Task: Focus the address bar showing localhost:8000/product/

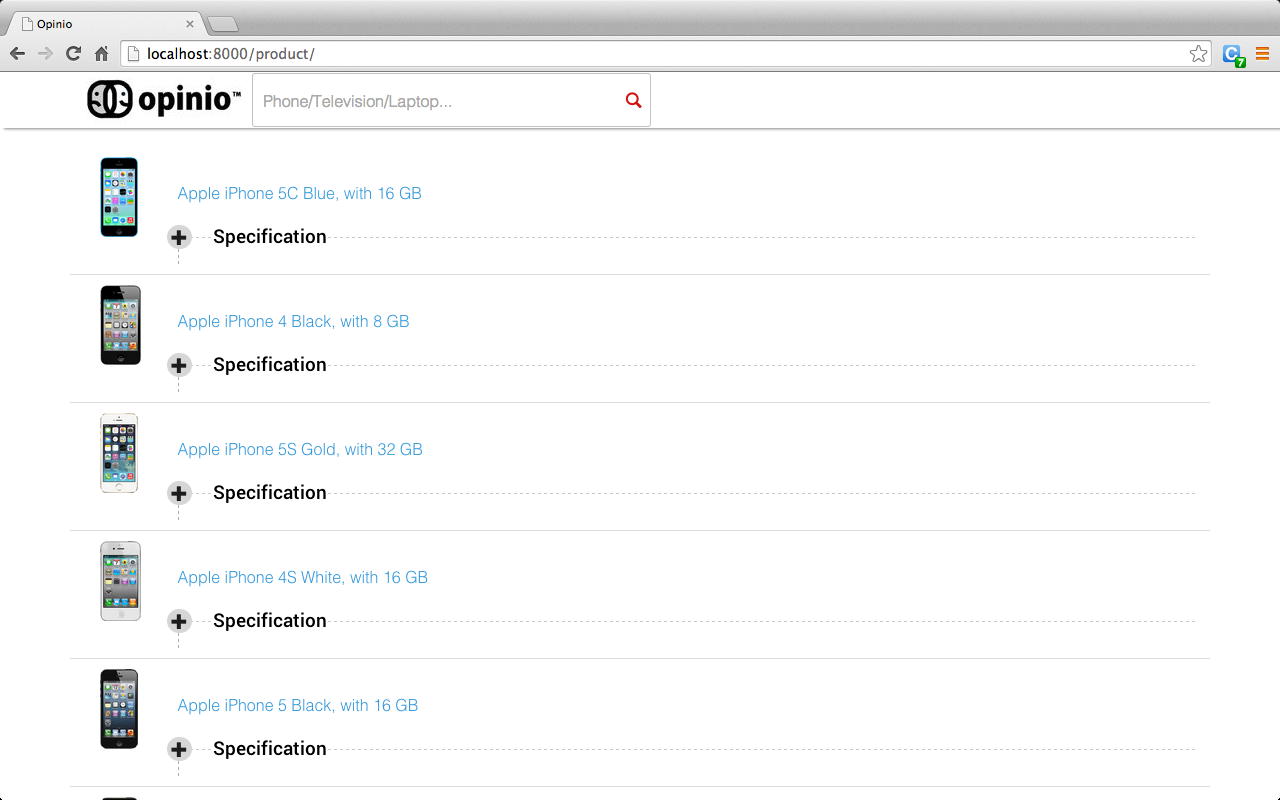Action: tap(665, 54)
